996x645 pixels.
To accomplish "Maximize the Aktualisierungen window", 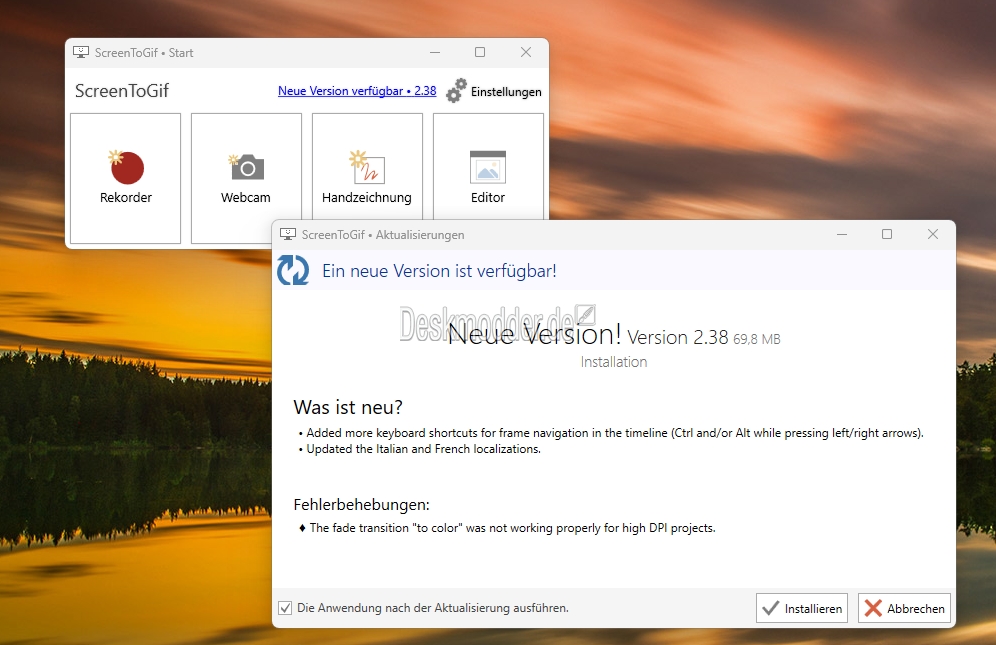I will point(887,234).
